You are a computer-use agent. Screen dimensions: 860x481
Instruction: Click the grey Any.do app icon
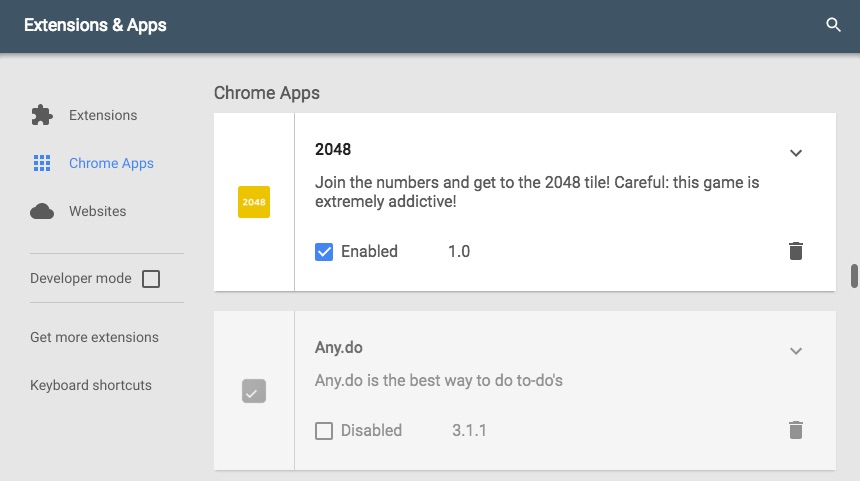(254, 391)
